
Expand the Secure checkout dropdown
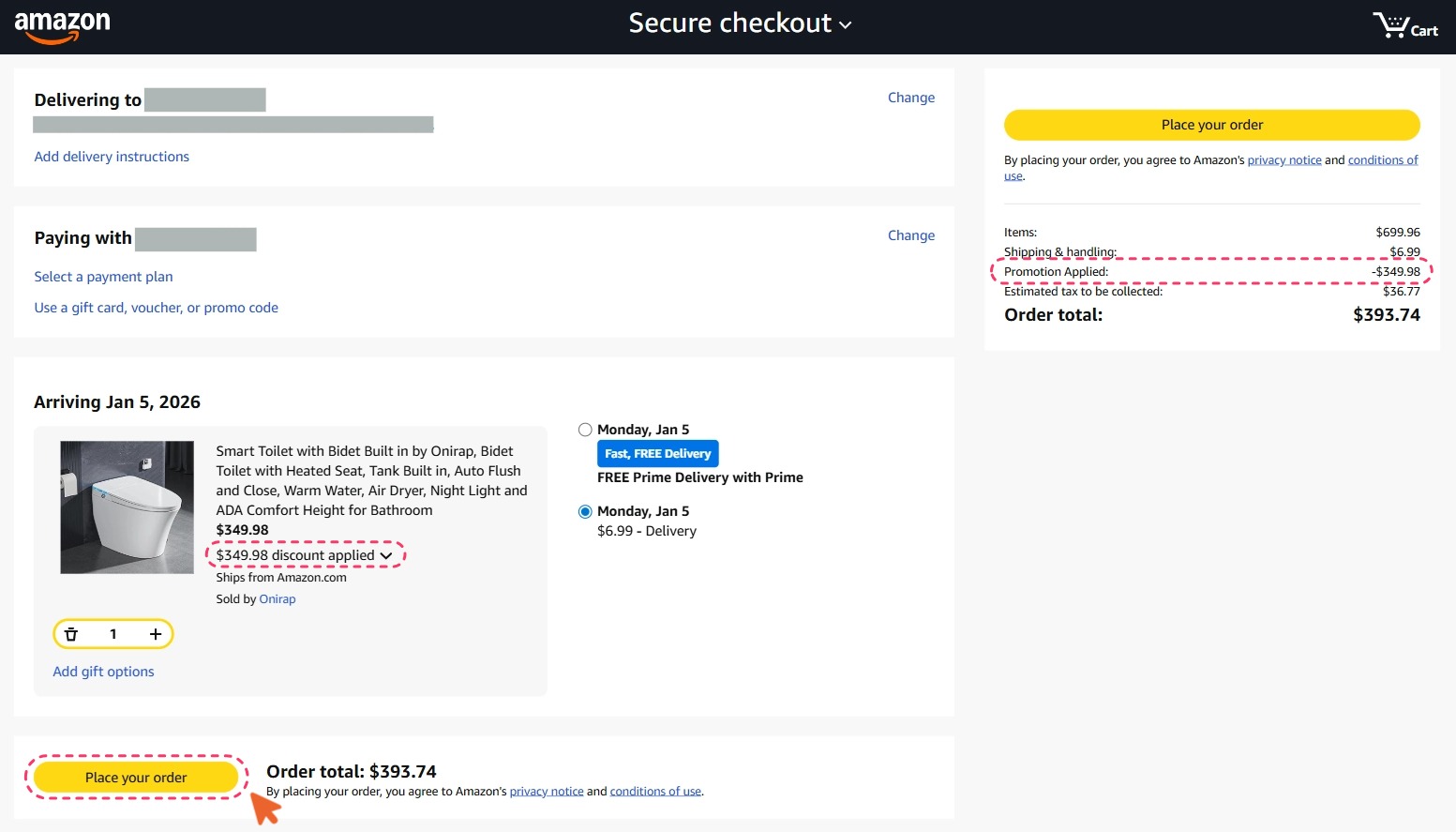tap(740, 23)
